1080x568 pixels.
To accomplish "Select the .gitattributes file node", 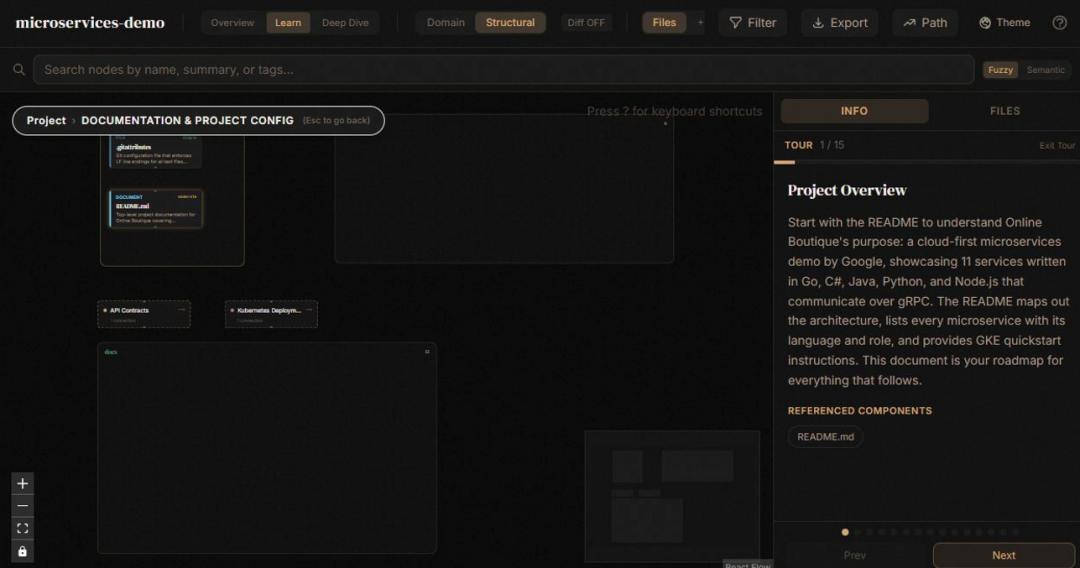I will pyautogui.click(x=156, y=151).
